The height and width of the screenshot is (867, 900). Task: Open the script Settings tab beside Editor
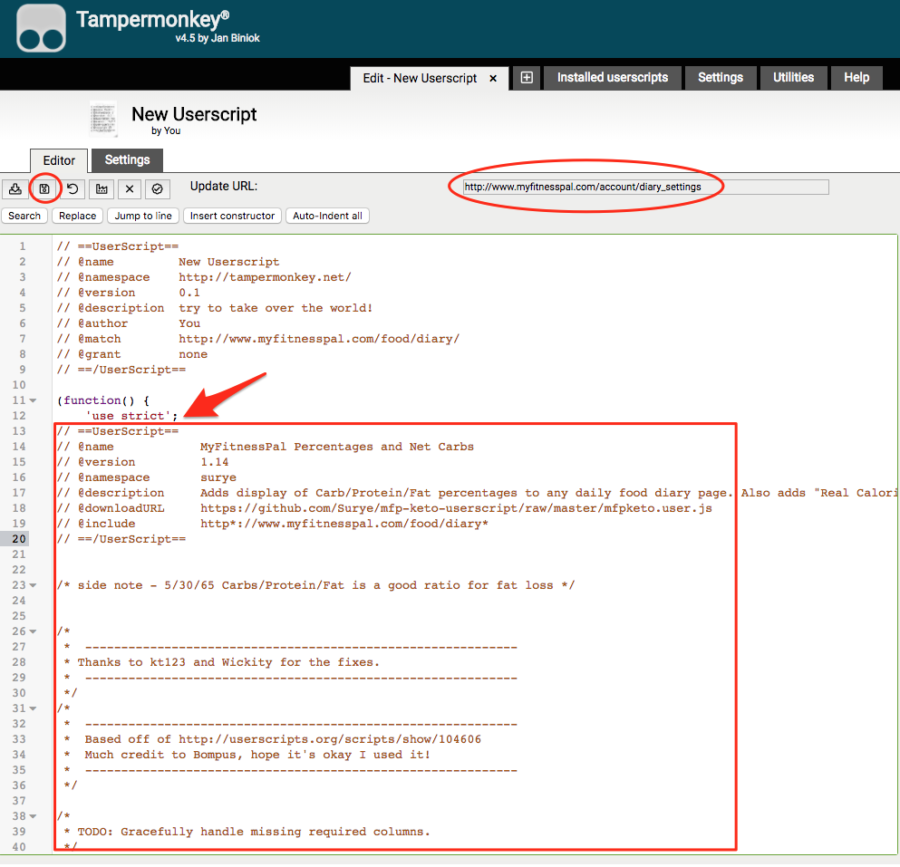127,160
